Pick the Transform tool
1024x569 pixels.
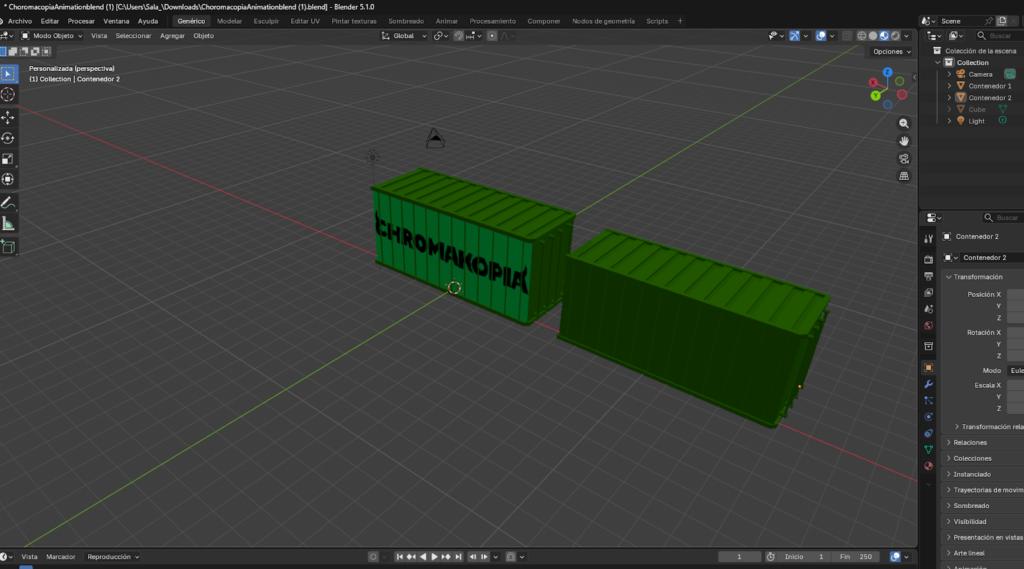coord(8,180)
